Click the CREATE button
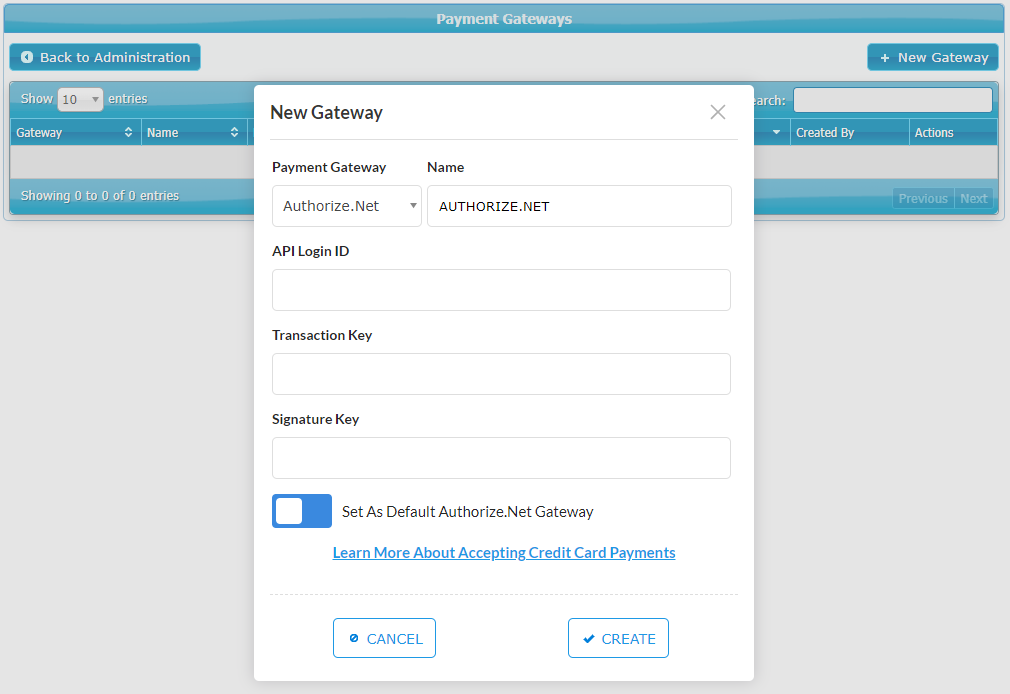 coord(618,638)
